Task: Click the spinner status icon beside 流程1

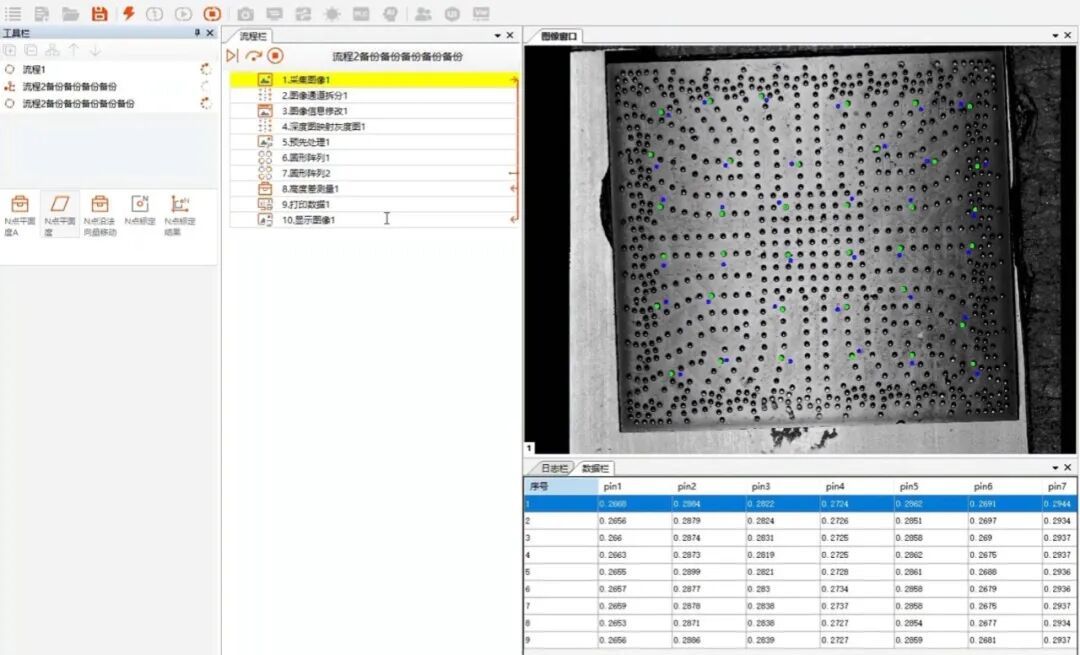Action: tap(205, 70)
